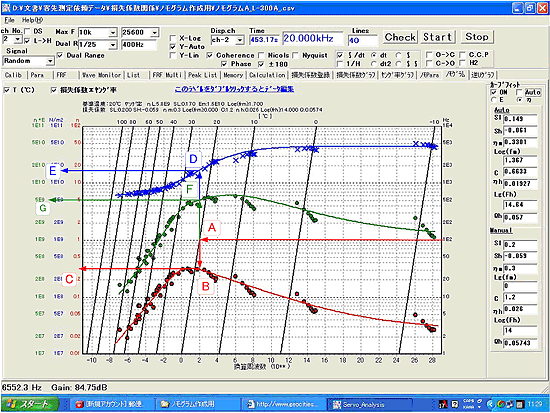Viewport: 550px width, 413px height.
Task: Uncheck the Dual Range checkbox
Action: (x=60, y=55)
